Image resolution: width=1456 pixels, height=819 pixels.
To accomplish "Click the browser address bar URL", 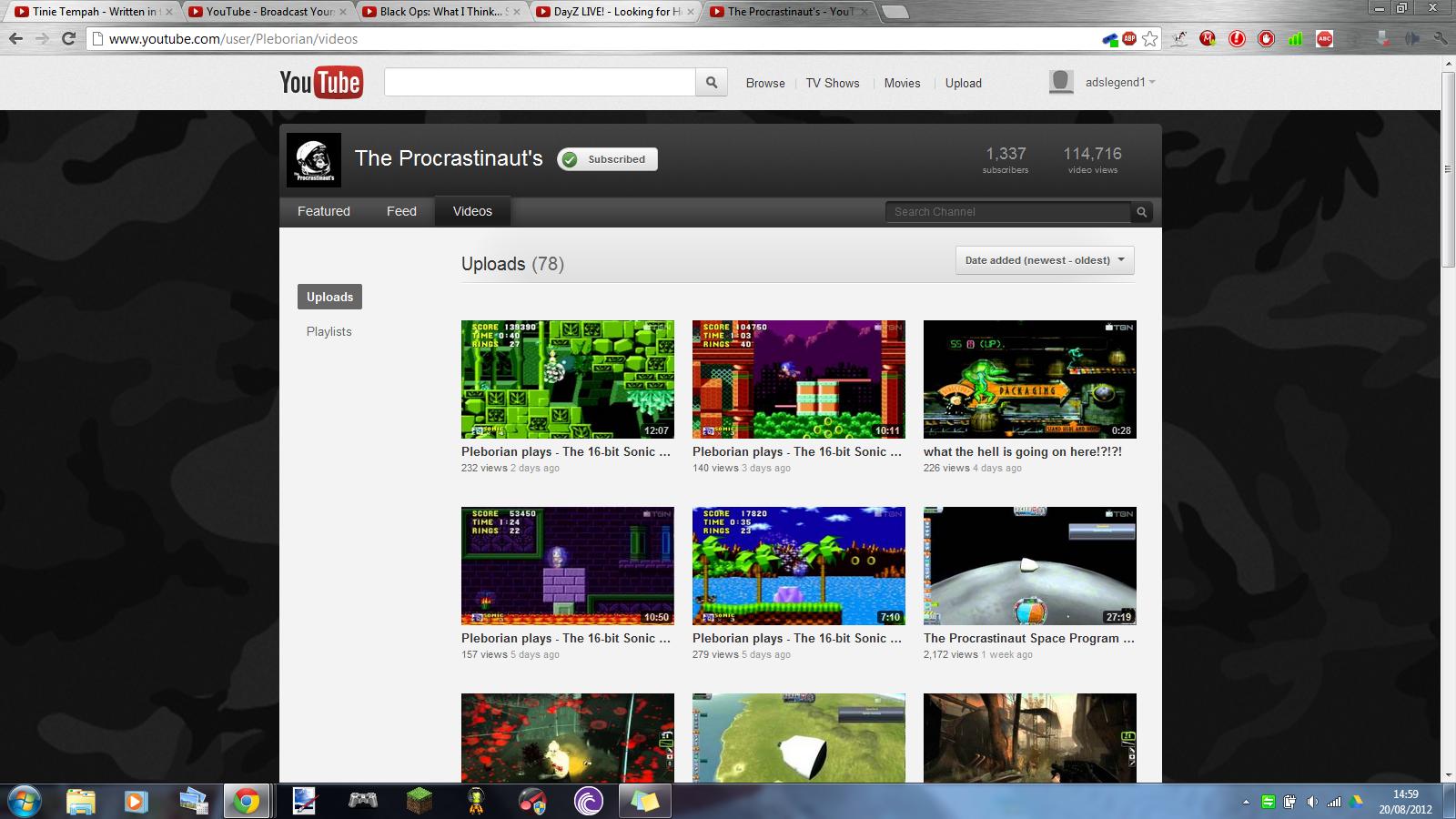I will [x=234, y=38].
